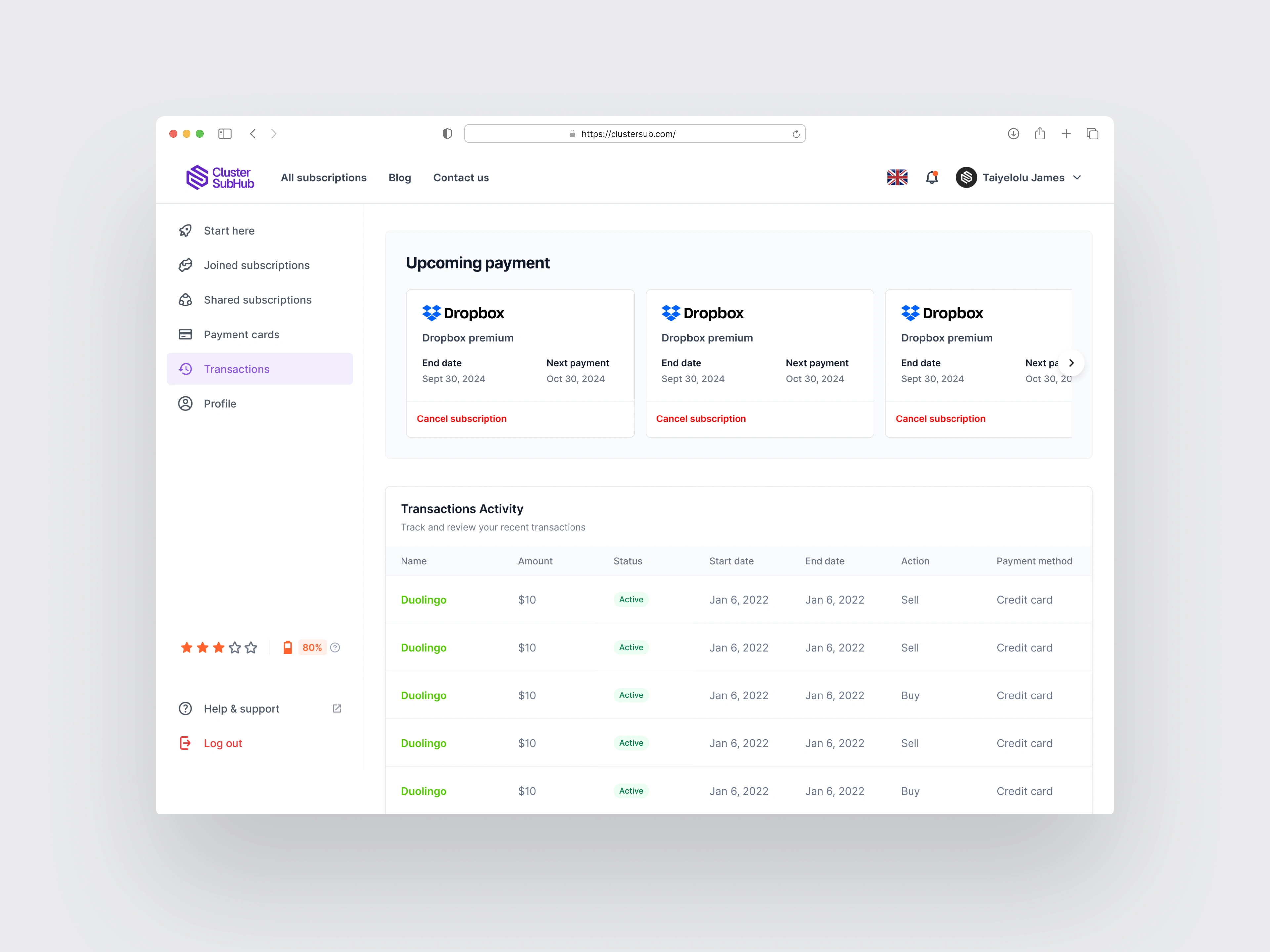Sort by the Start date column header
The width and height of the screenshot is (1270, 952).
(x=732, y=561)
